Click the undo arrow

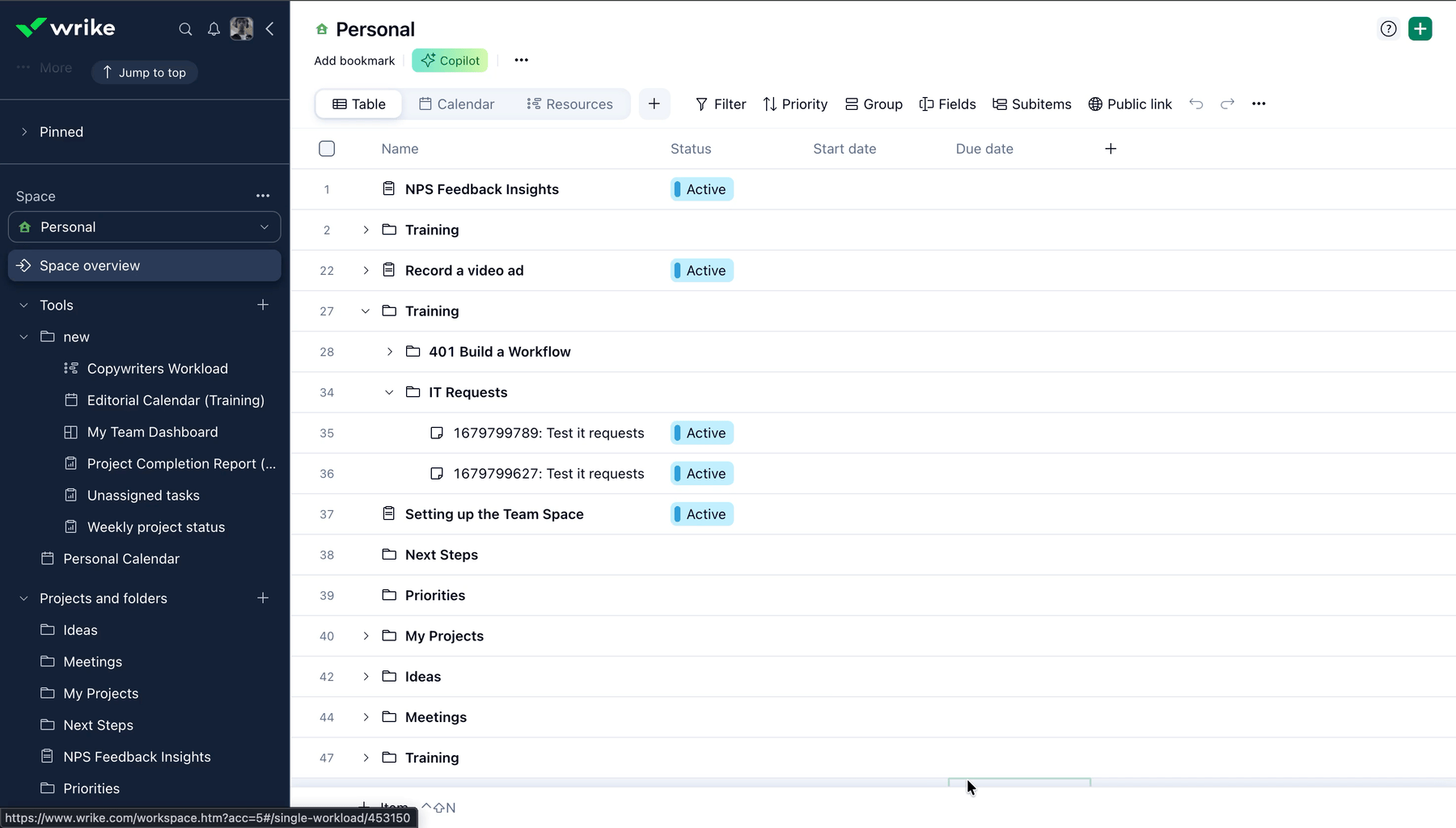tap(1196, 103)
